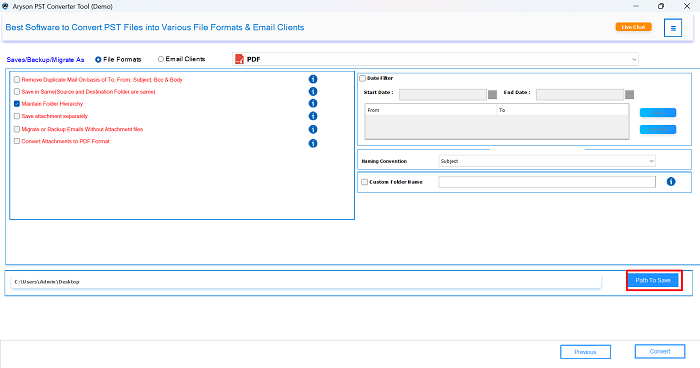The height and width of the screenshot is (368, 700).
Task: Open the Naming Convention Subject dropdown
Action: 547,161
